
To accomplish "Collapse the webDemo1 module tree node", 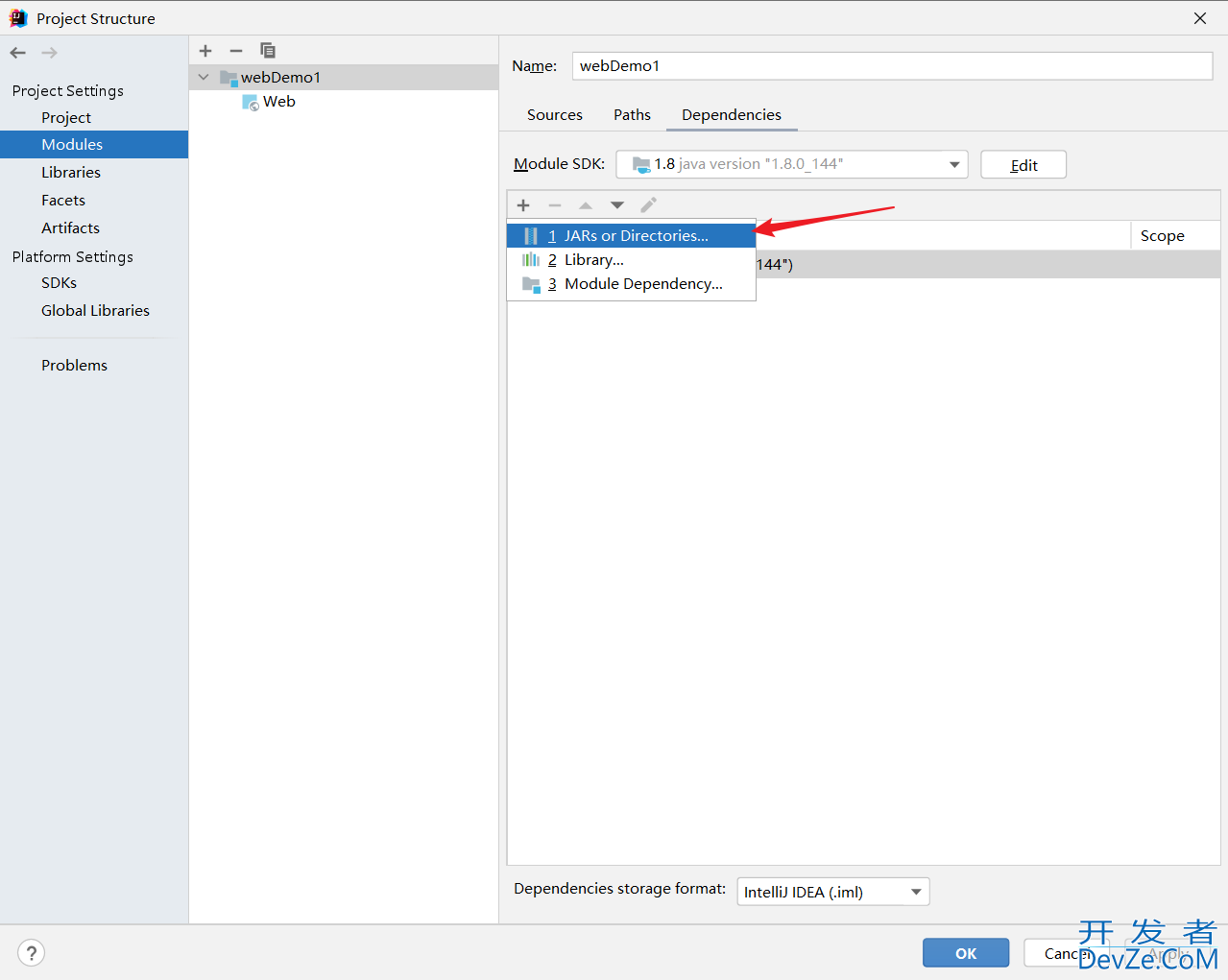I will 204,77.
